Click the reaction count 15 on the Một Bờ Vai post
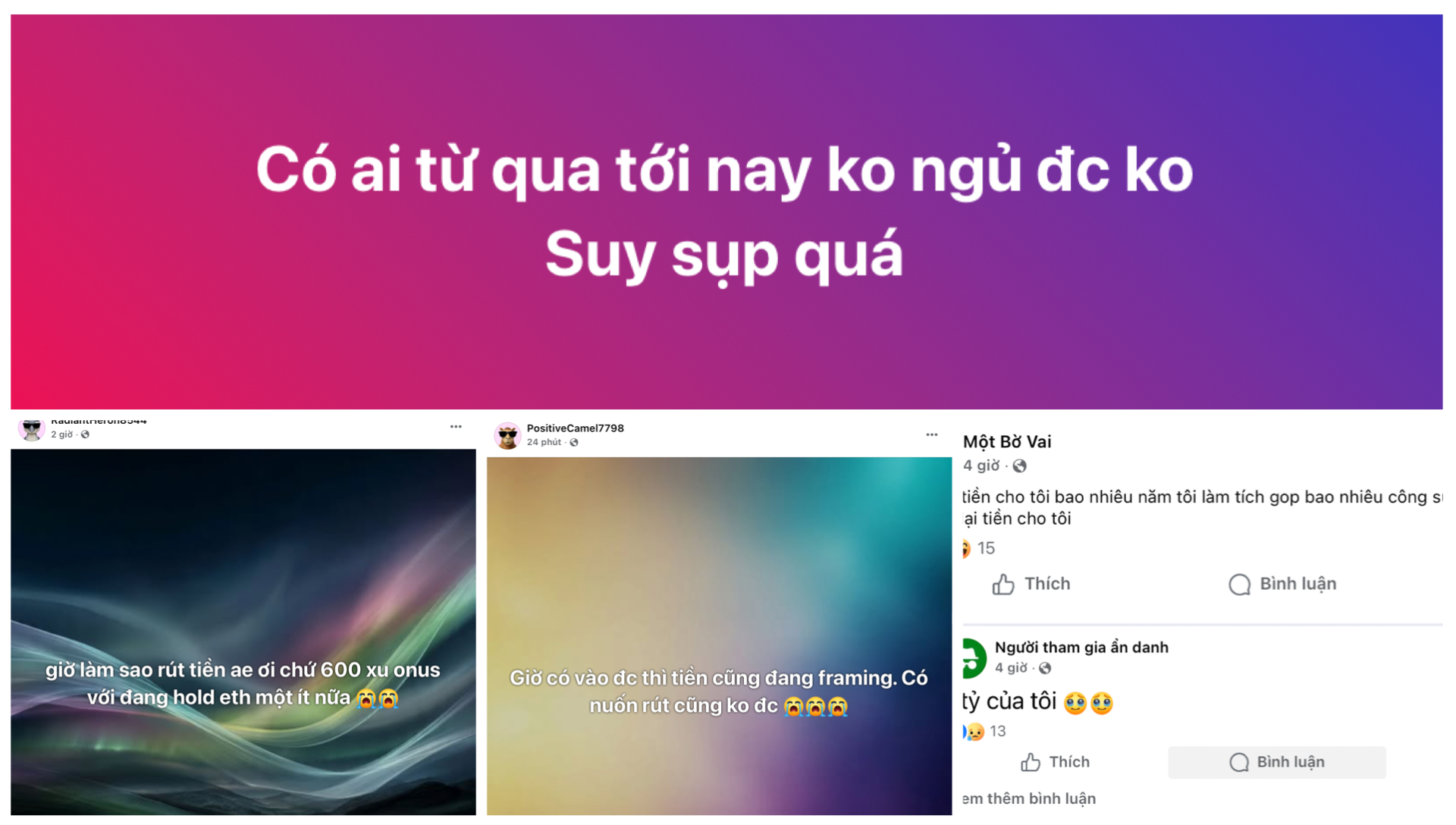Image resolution: width=1456 pixels, height=825 pixels. pyautogui.click(x=986, y=548)
